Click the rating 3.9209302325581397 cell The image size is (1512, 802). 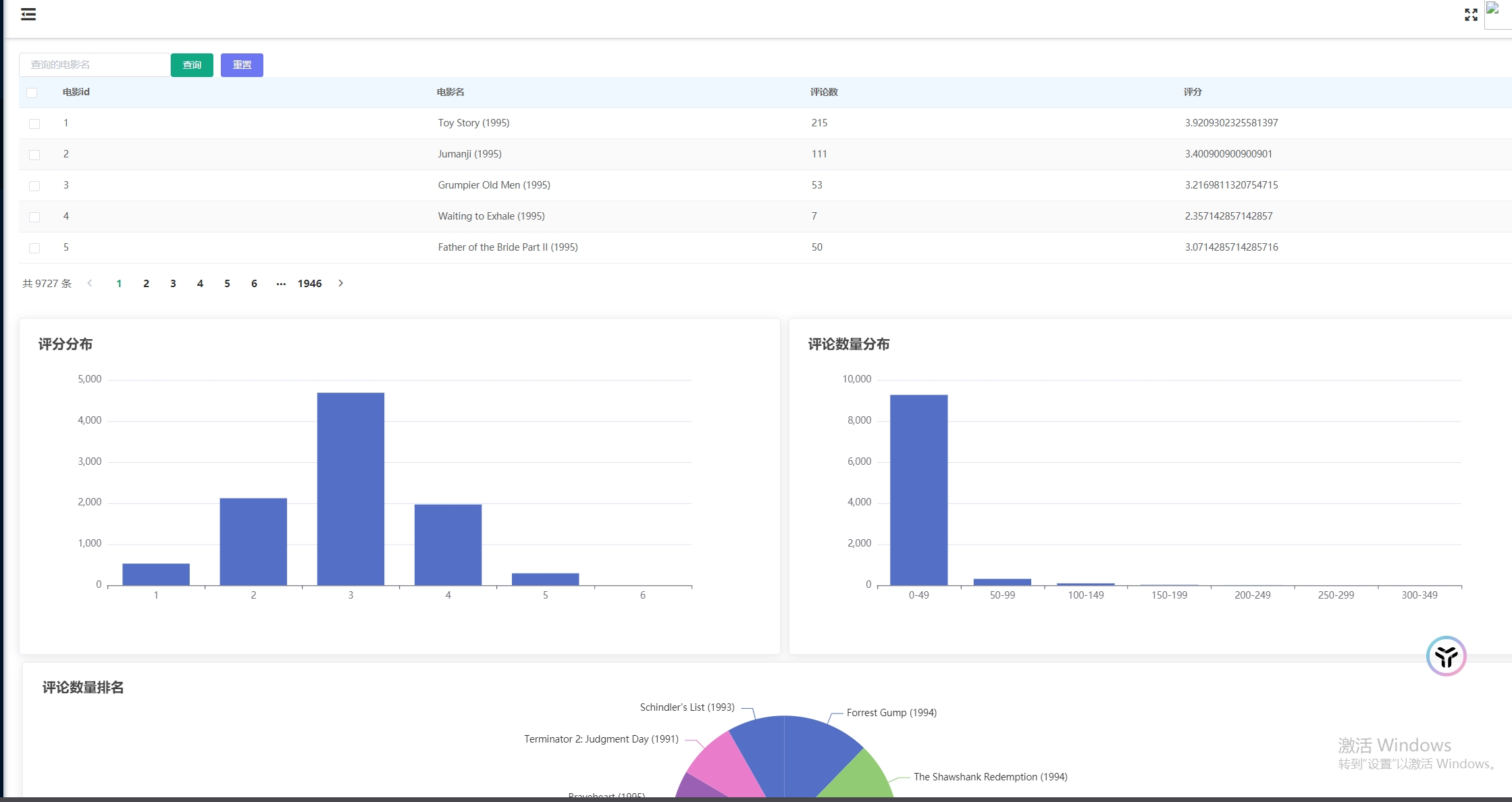(x=1231, y=123)
